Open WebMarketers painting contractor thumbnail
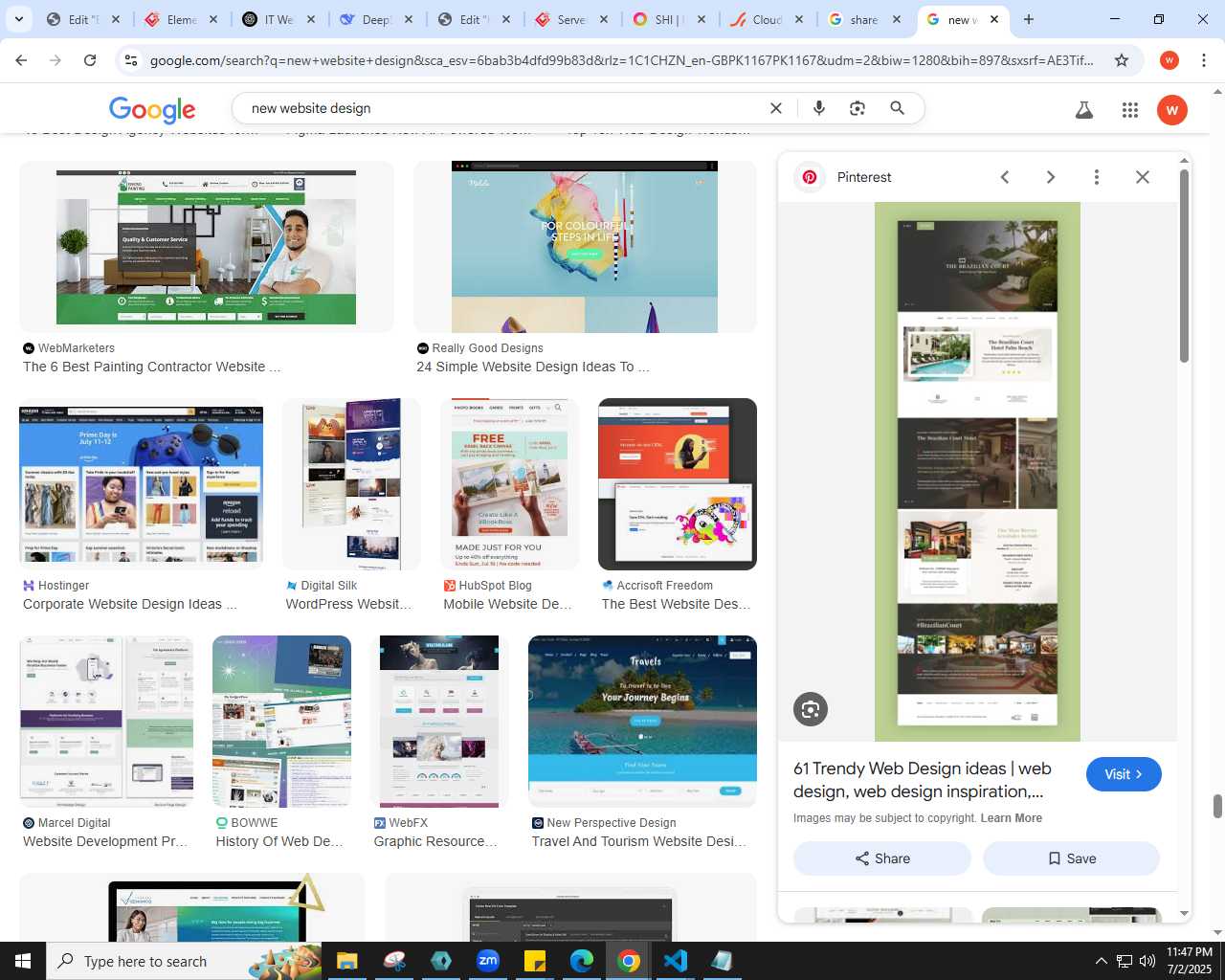Image resolution: width=1225 pixels, height=980 pixels. click(x=206, y=247)
